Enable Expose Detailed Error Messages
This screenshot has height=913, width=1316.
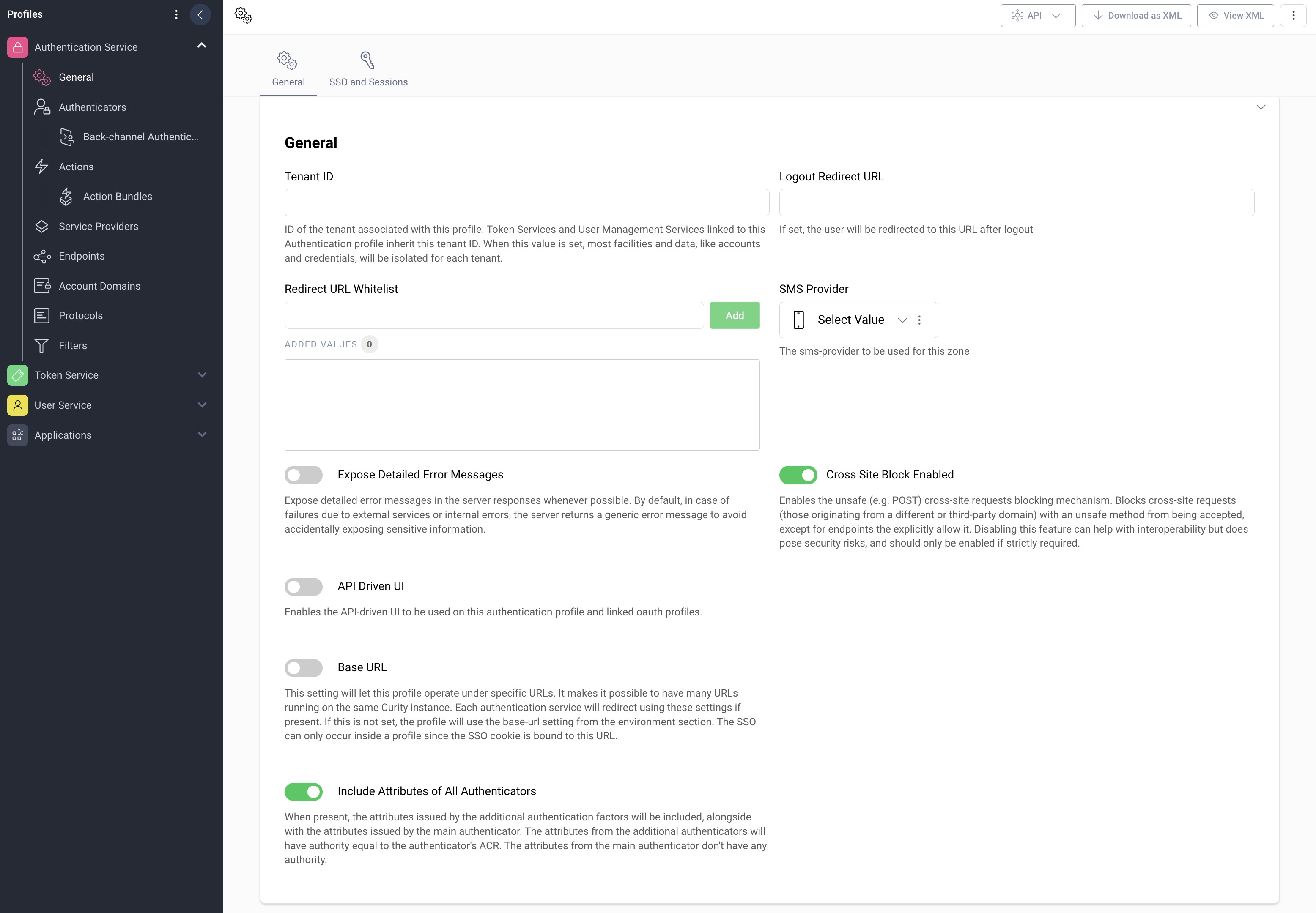click(x=303, y=474)
